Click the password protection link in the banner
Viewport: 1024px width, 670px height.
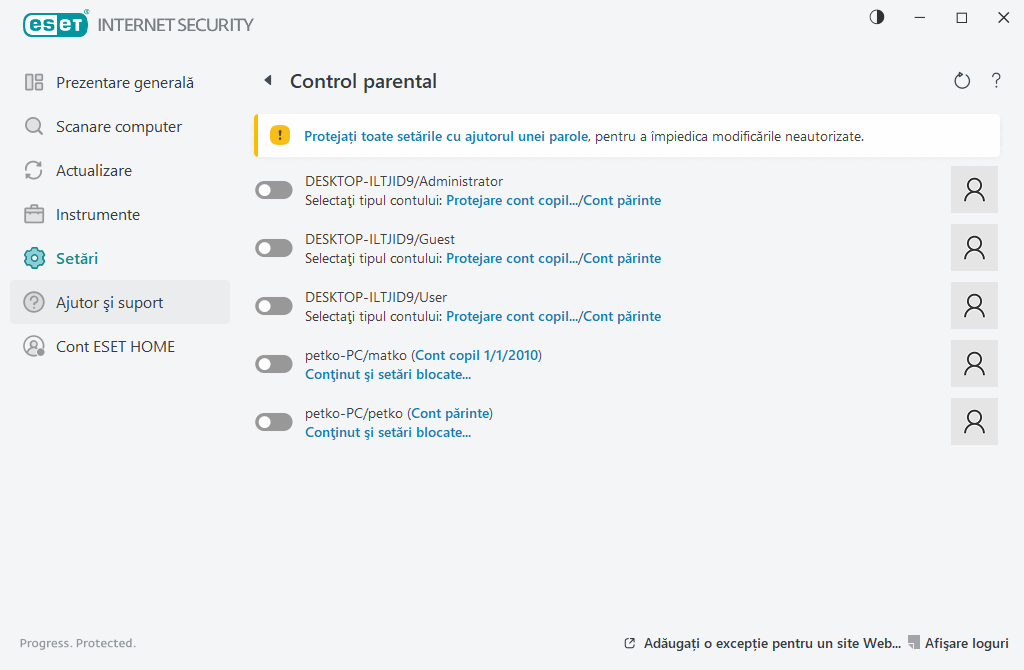[x=446, y=135]
